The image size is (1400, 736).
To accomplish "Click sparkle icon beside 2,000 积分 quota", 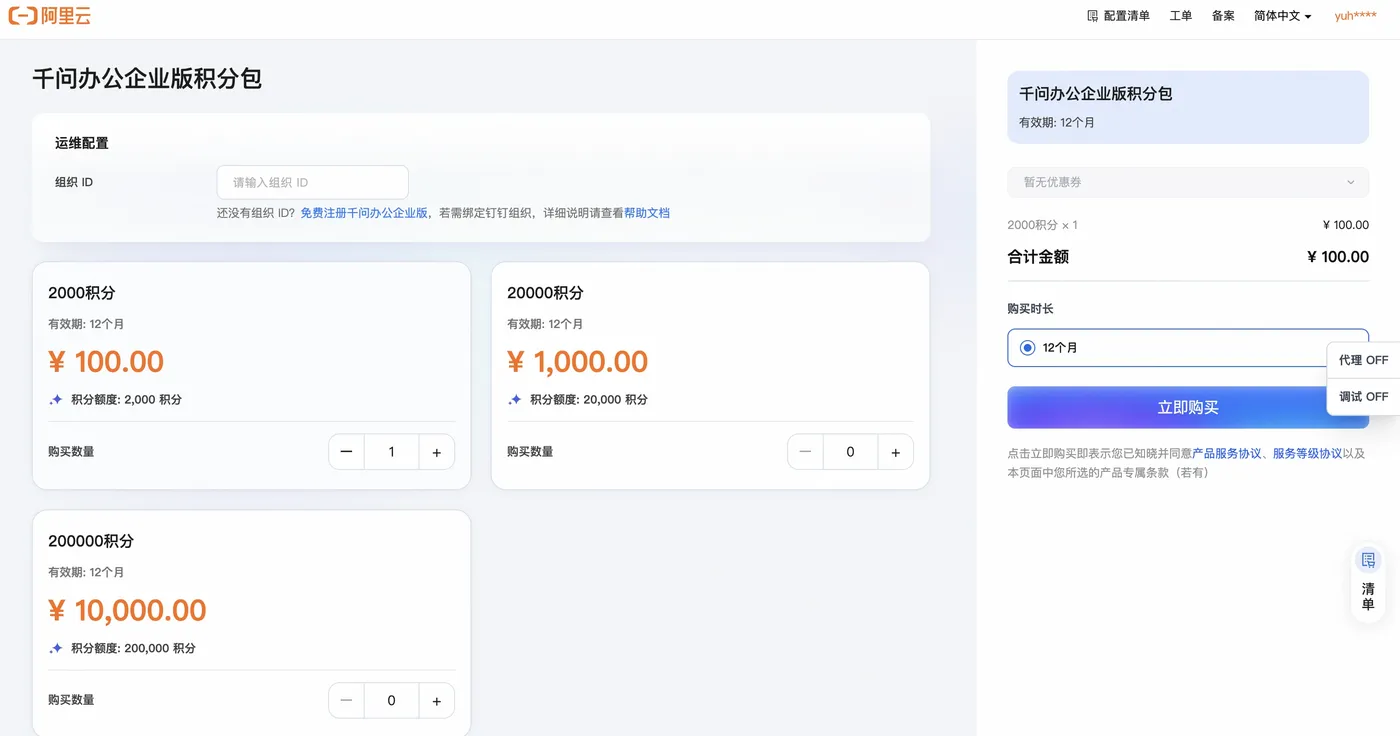I will pos(56,399).
